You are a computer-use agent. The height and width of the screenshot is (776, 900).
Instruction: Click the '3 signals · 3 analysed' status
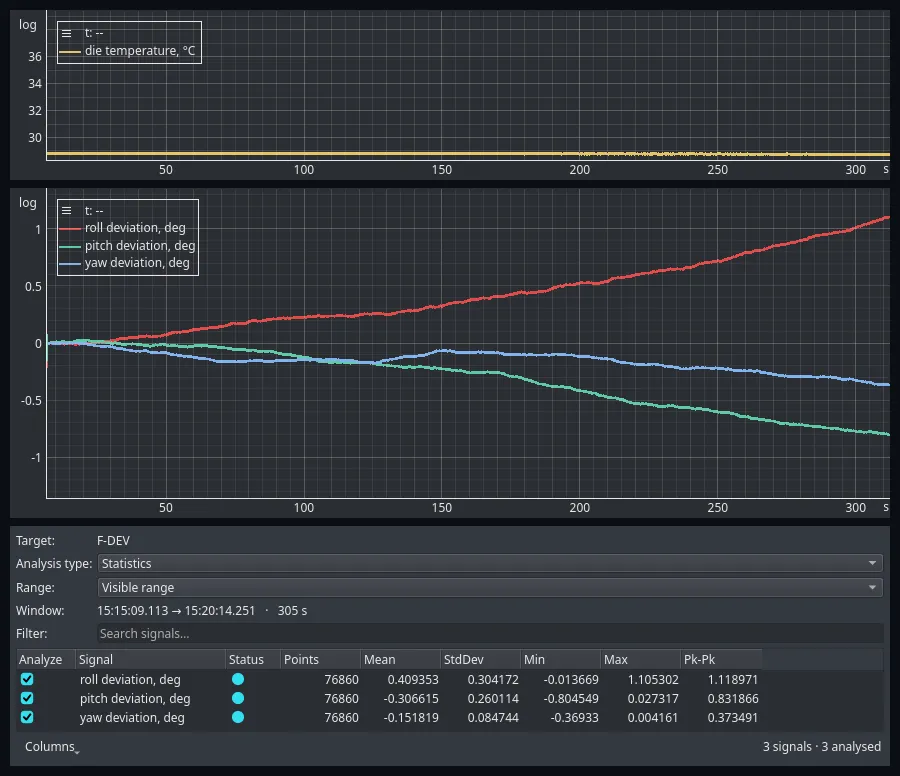(821, 747)
